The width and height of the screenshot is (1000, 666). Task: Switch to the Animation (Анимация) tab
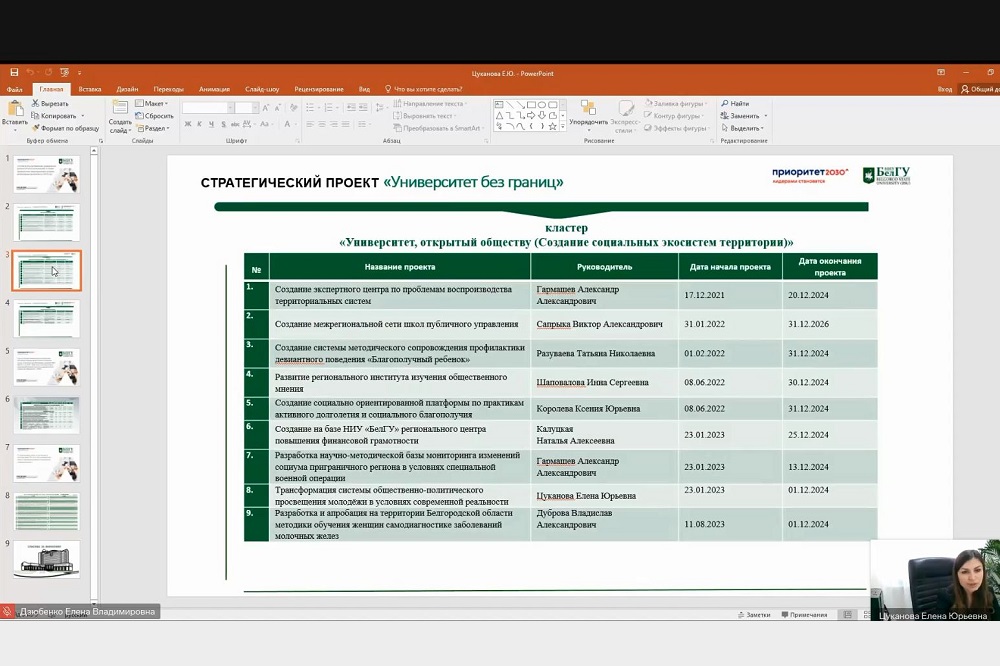pos(214,89)
